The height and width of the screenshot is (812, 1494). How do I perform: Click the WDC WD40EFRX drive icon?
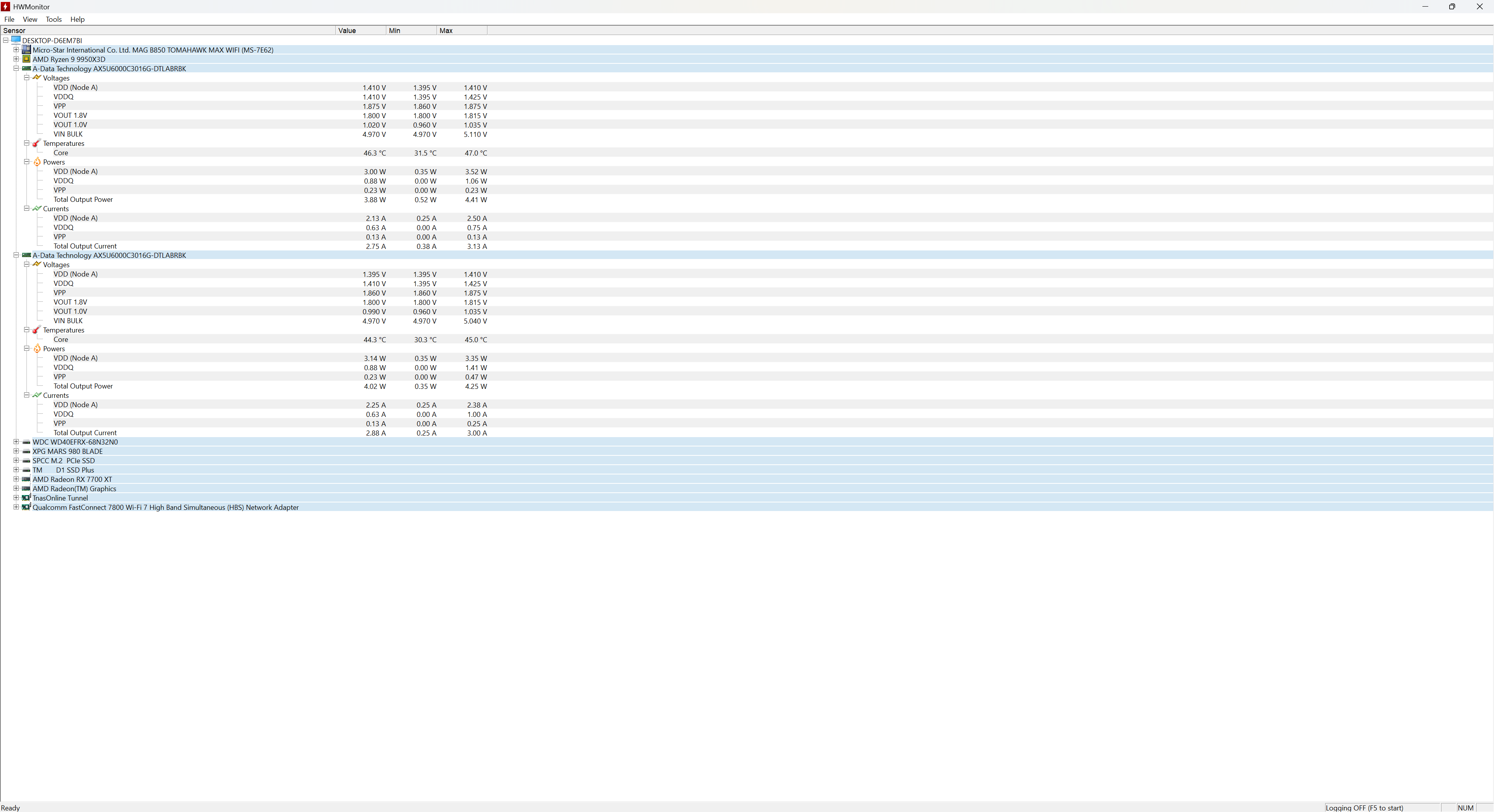point(26,442)
